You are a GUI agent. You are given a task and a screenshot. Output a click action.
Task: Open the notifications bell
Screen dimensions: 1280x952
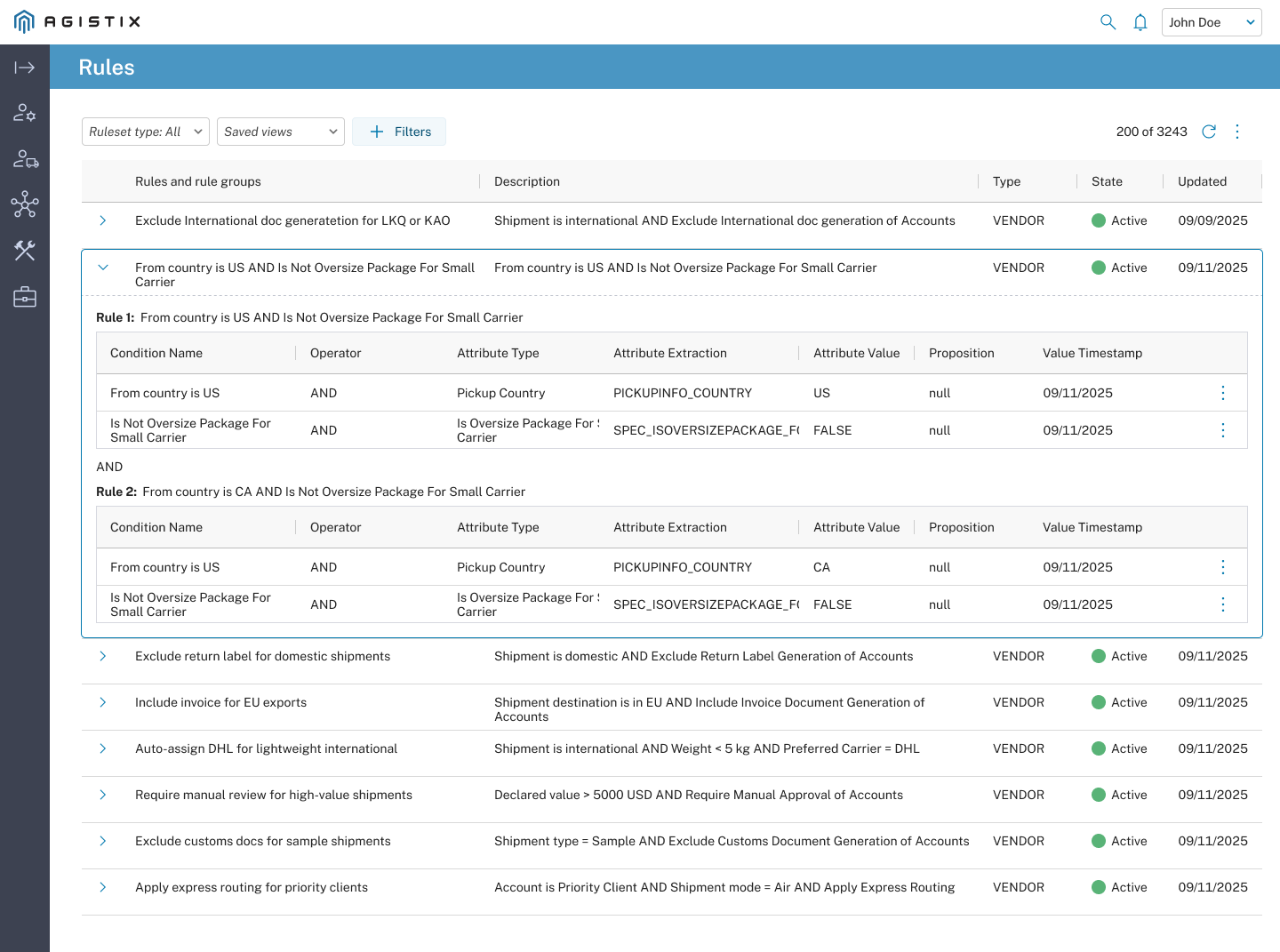click(1140, 22)
